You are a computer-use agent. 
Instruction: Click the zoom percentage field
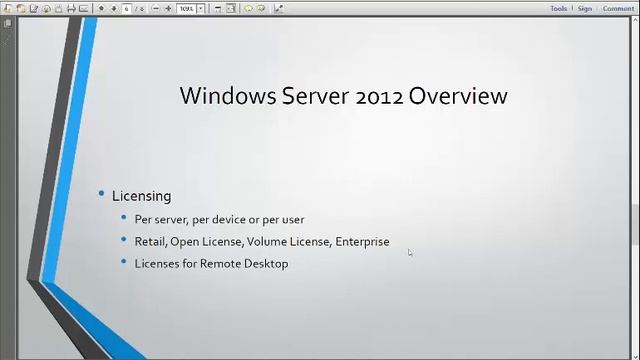(187, 8)
